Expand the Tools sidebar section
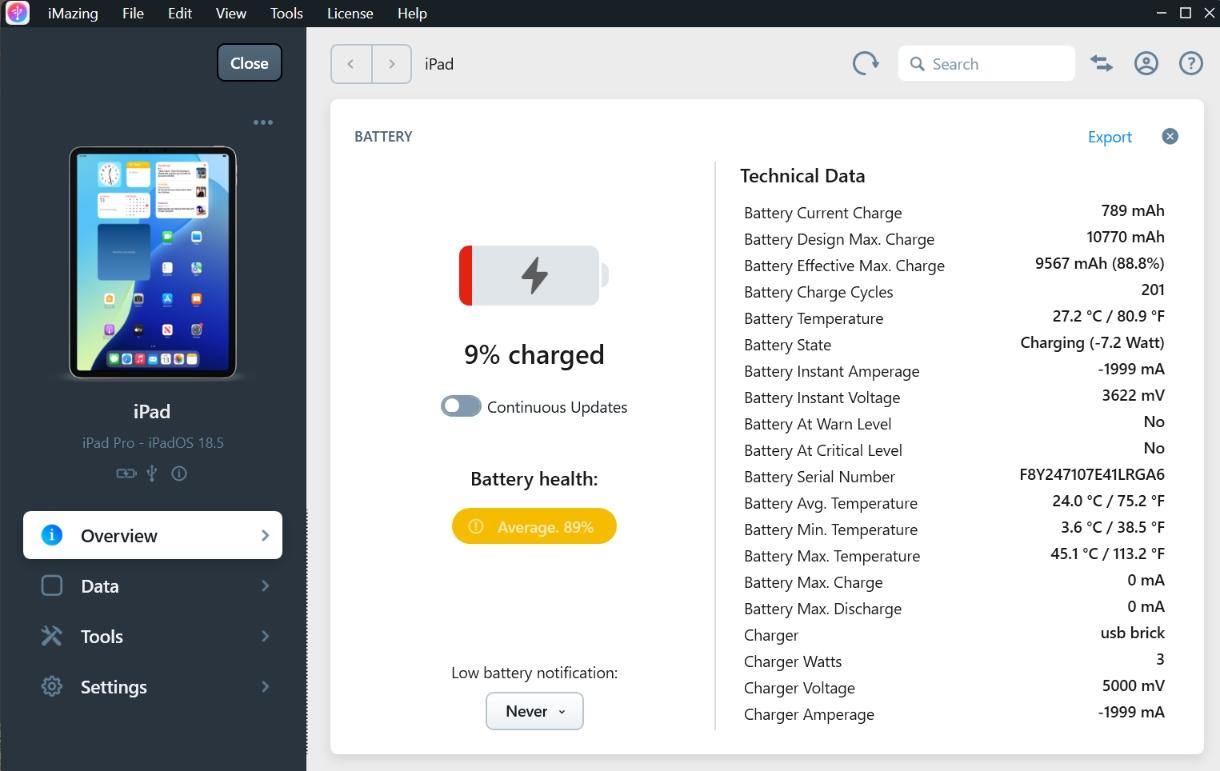The image size is (1220, 771). 153,636
